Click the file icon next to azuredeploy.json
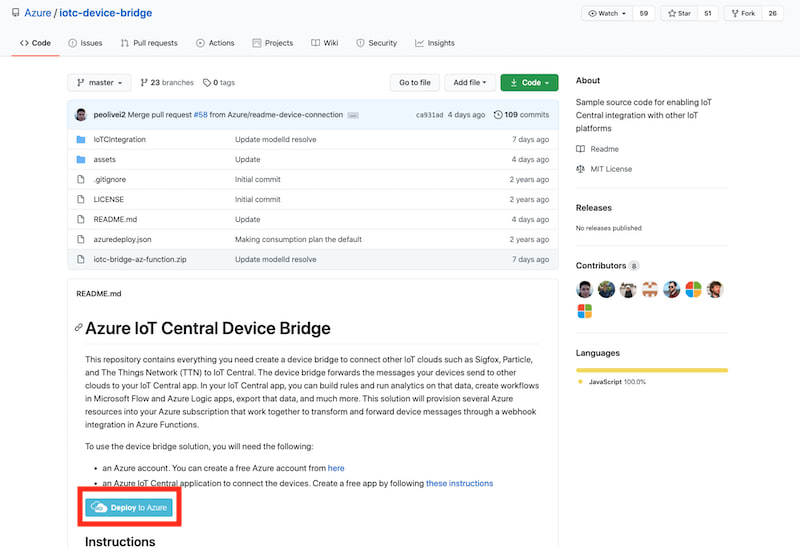This screenshot has height=548, width=800. [x=81, y=239]
